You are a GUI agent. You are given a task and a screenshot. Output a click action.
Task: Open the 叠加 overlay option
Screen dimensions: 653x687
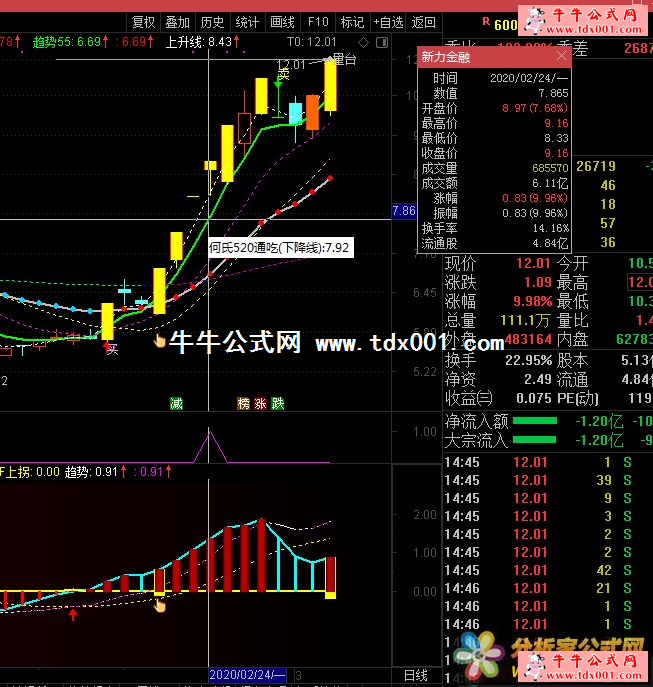(178, 22)
